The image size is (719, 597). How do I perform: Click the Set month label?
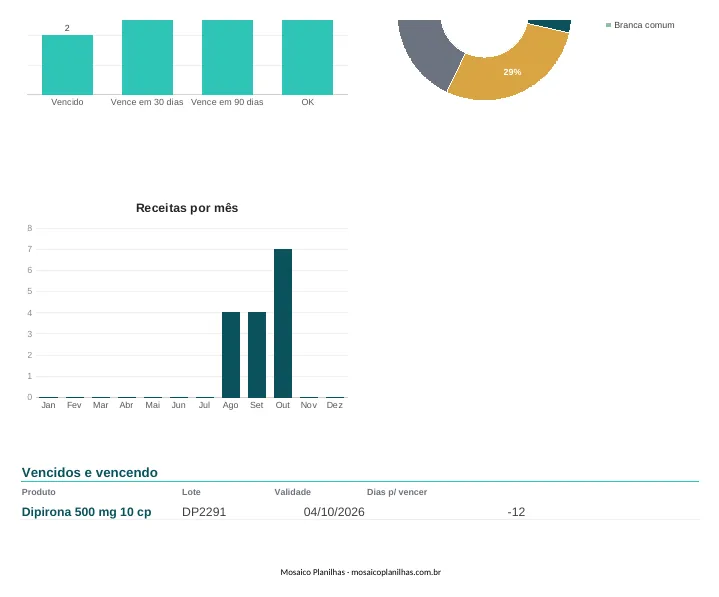[x=257, y=405]
